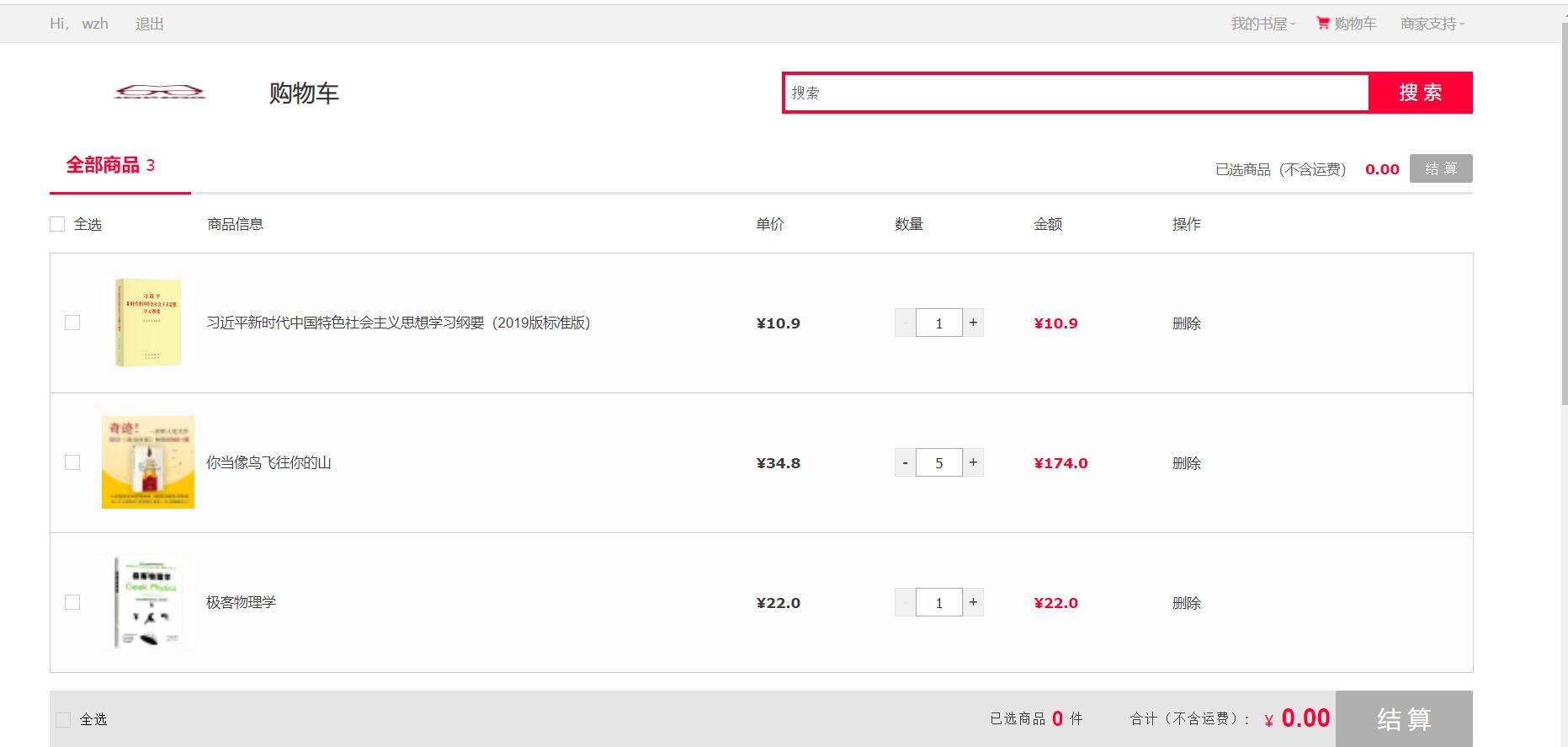Click the 金额 column header

[x=1048, y=224]
